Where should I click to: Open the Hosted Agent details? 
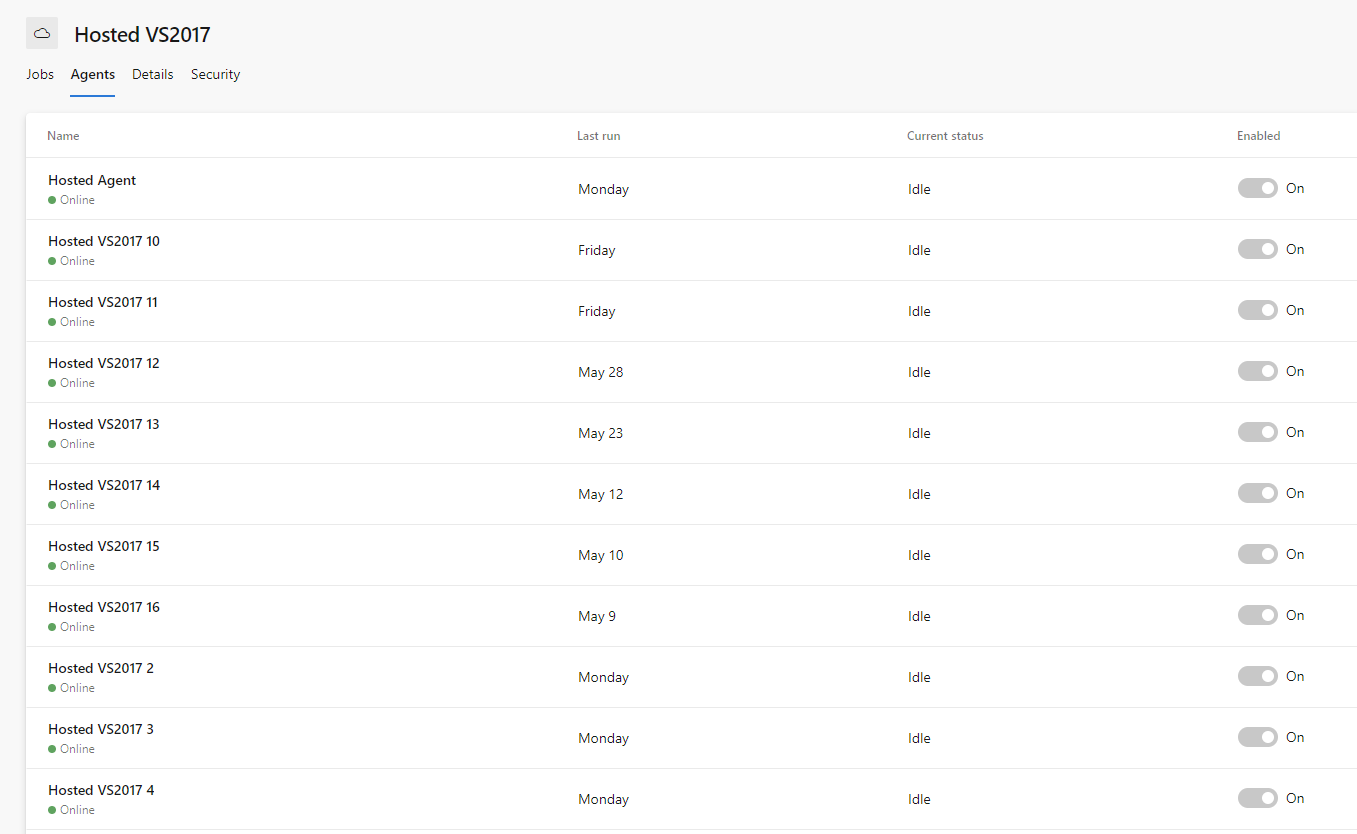pyautogui.click(x=91, y=180)
